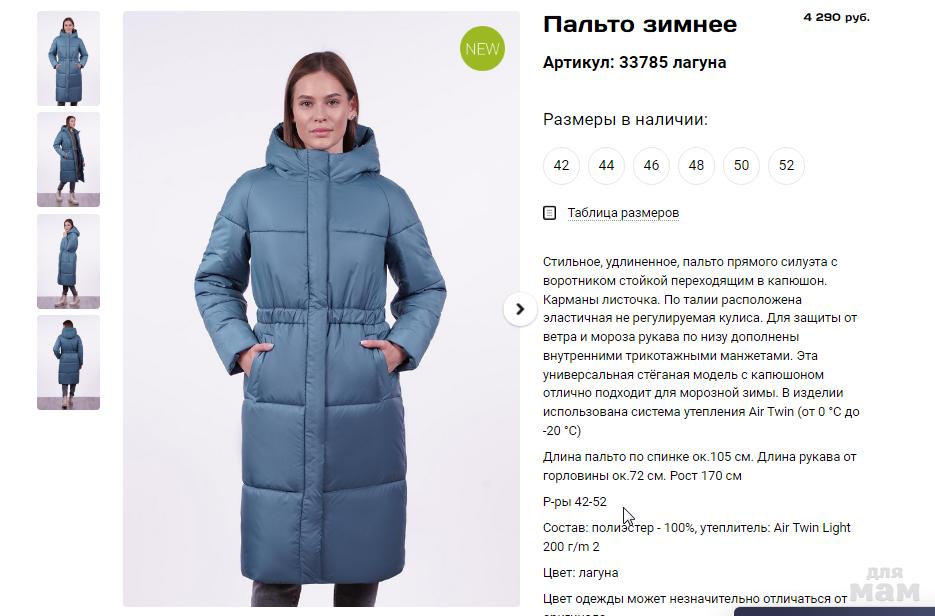The image size is (935, 616).
Task: Click the main coat product image
Action: tap(321, 309)
